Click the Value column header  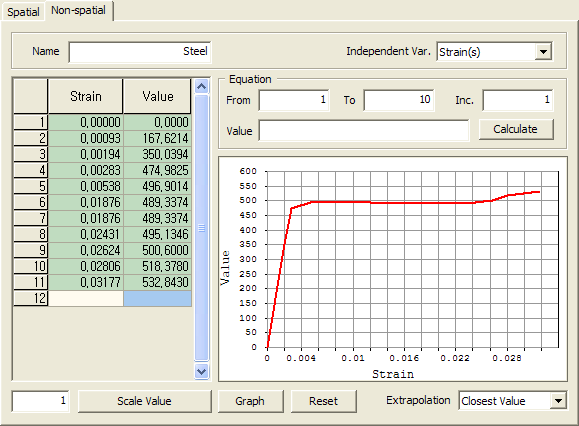tap(158, 96)
